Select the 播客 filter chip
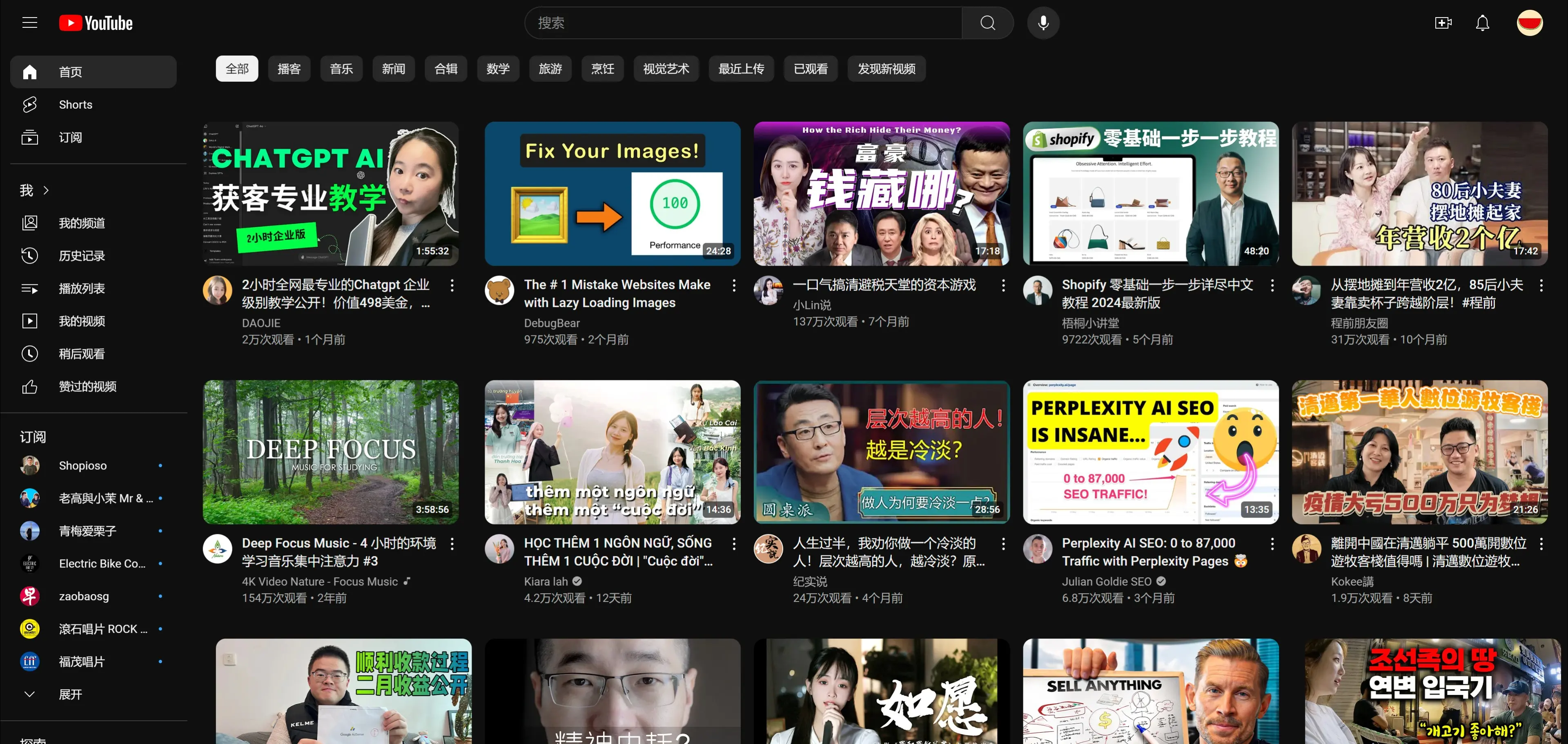This screenshot has height=744, width=1568. pyautogui.click(x=289, y=69)
